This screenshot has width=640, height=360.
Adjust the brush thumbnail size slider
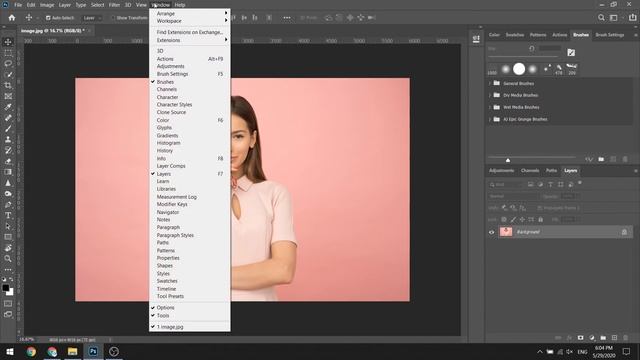pyautogui.click(x=508, y=160)
